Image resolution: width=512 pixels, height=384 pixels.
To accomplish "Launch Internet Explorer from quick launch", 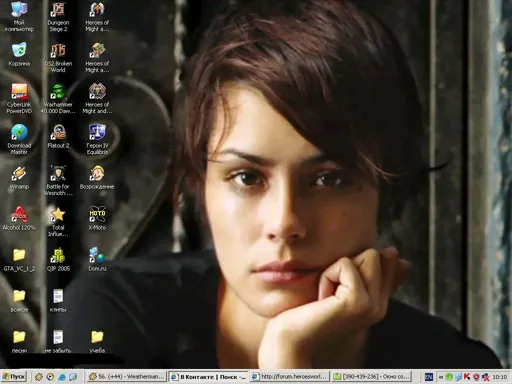I will point(62,377).
